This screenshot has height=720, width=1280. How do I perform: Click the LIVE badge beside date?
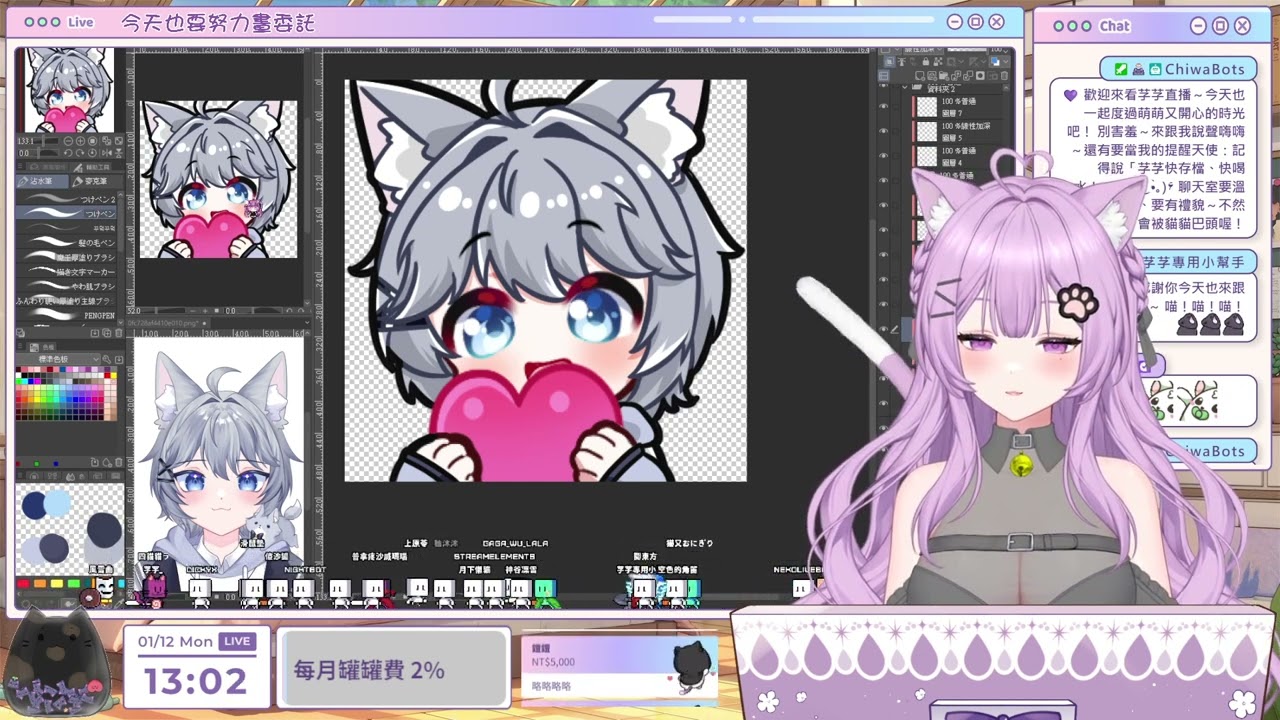pos(237,641)
